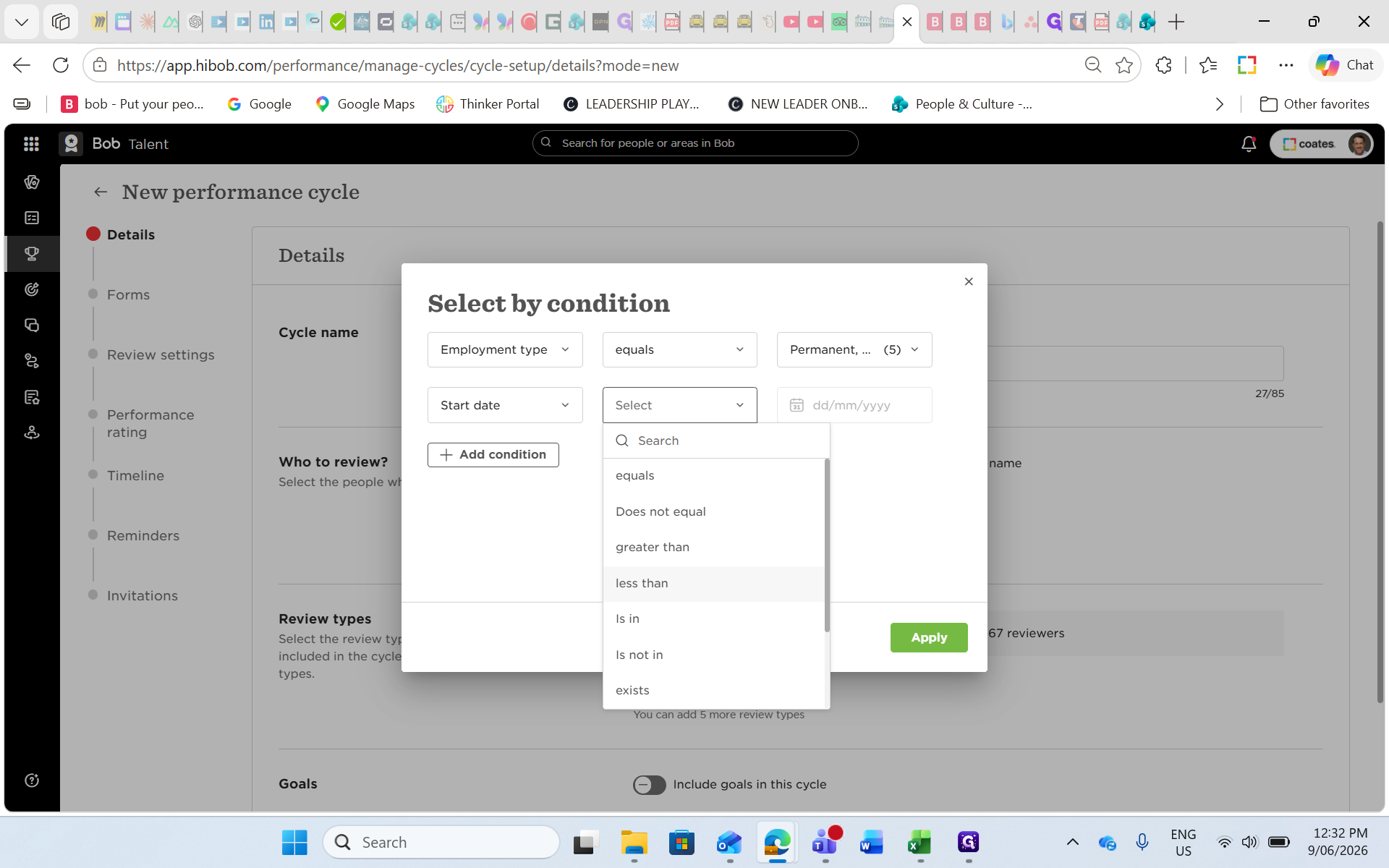Click the help icon in sidebar

click(x=32, y=780)
